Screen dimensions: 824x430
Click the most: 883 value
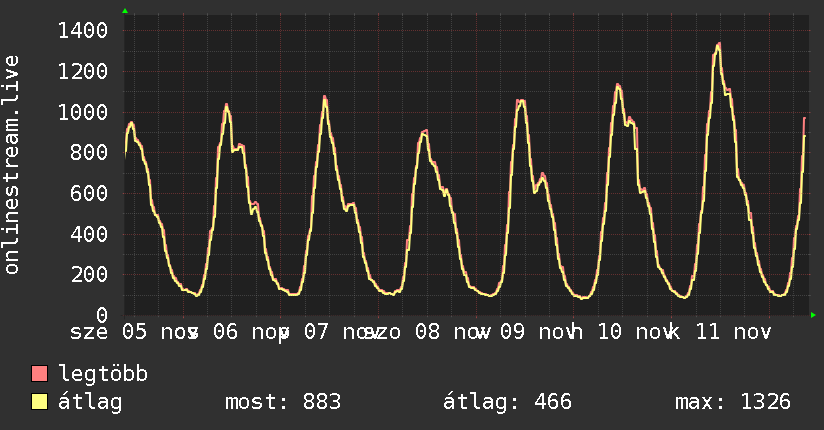tap(283, 403)
